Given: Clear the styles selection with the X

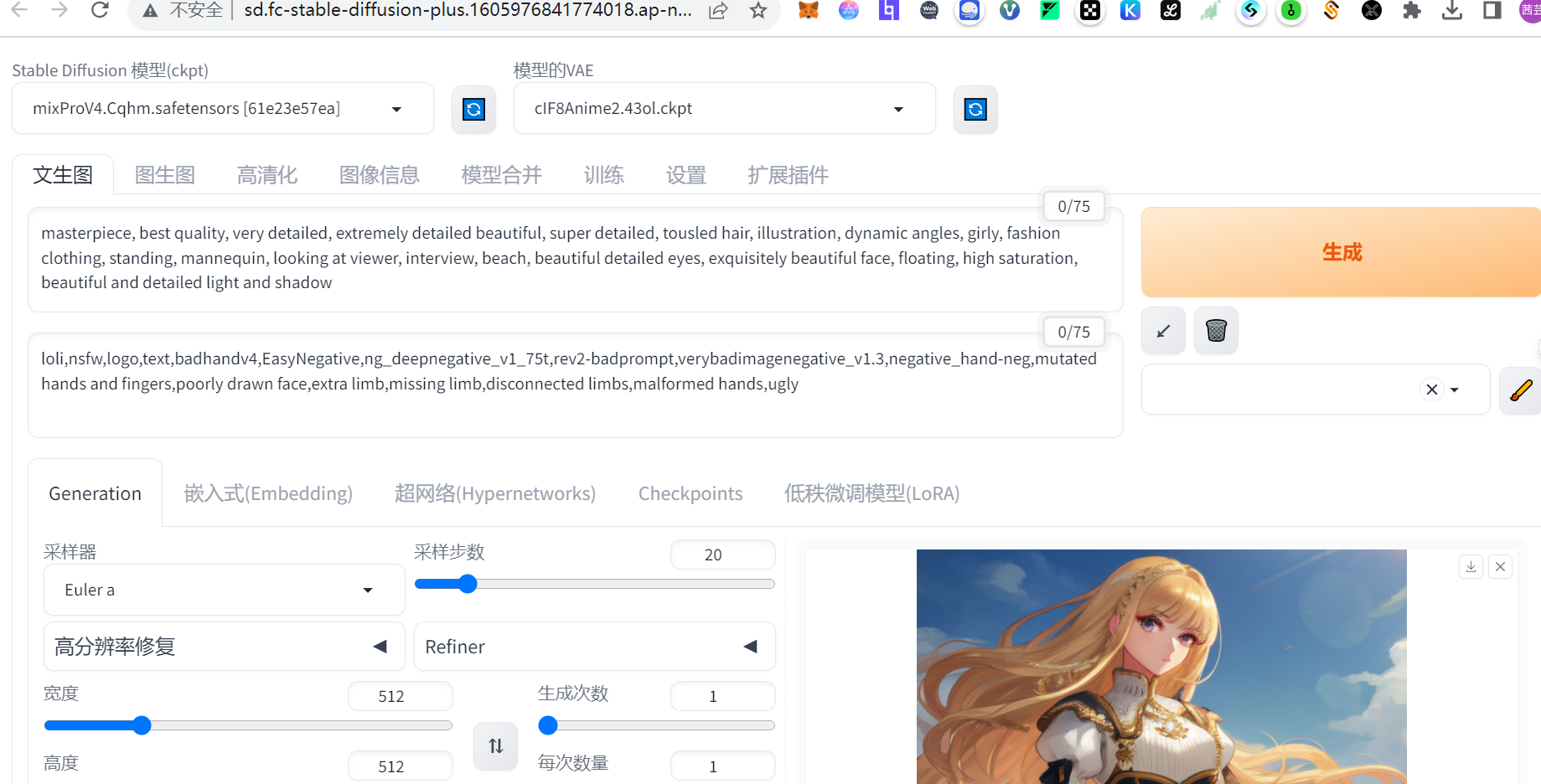Looking at the screenshot, I should point(1431,389).
